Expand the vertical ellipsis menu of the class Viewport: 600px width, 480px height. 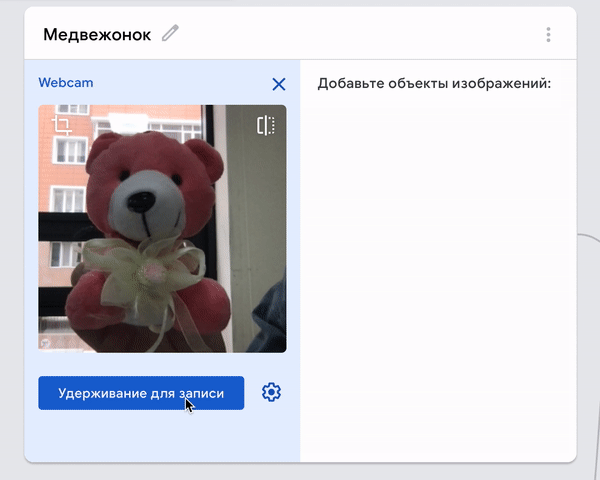(x=548, y=34)
